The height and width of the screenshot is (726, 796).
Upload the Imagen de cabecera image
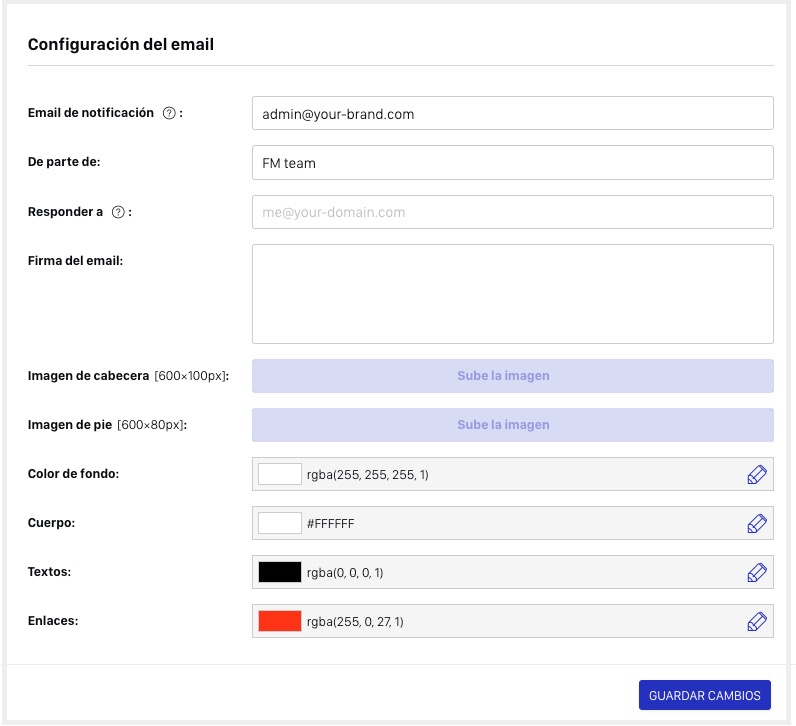click(x=512, y=376)
